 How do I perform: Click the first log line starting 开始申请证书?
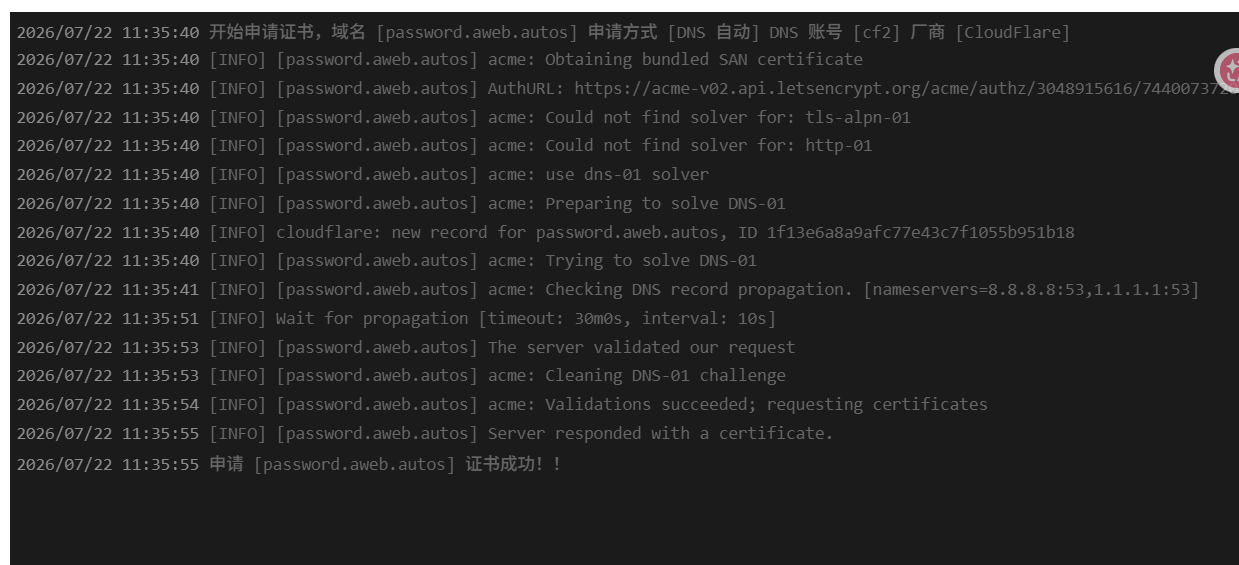pyautogui.click(x=543, y=32)
